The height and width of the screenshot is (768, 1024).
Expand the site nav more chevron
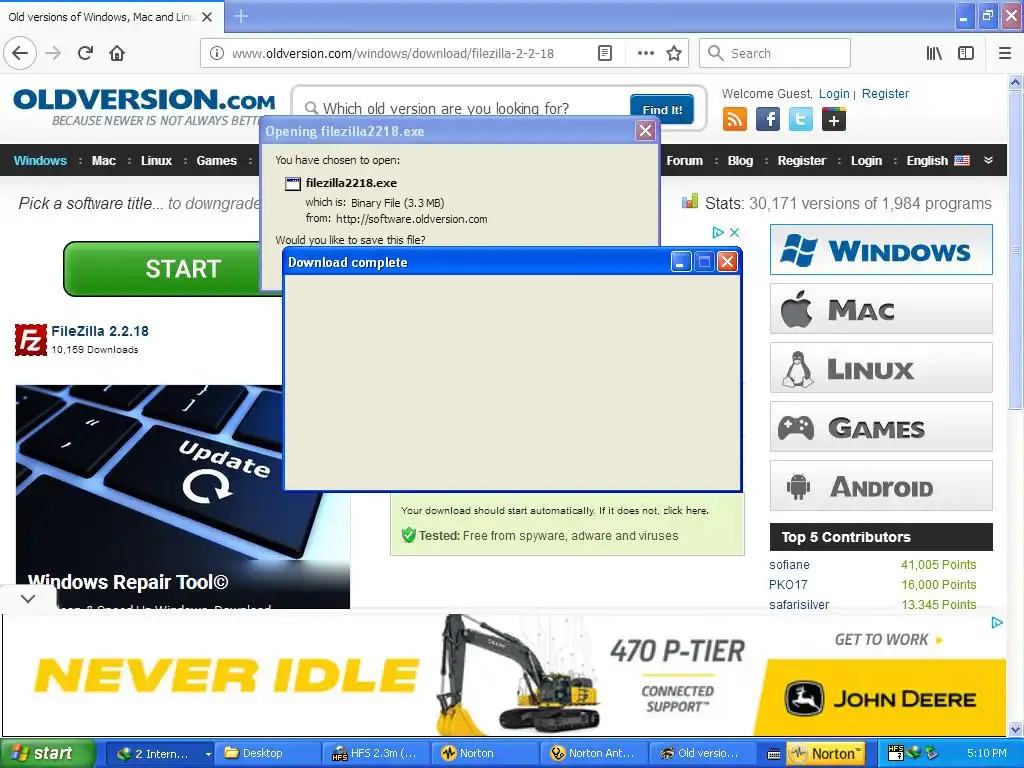click(989, 160)
